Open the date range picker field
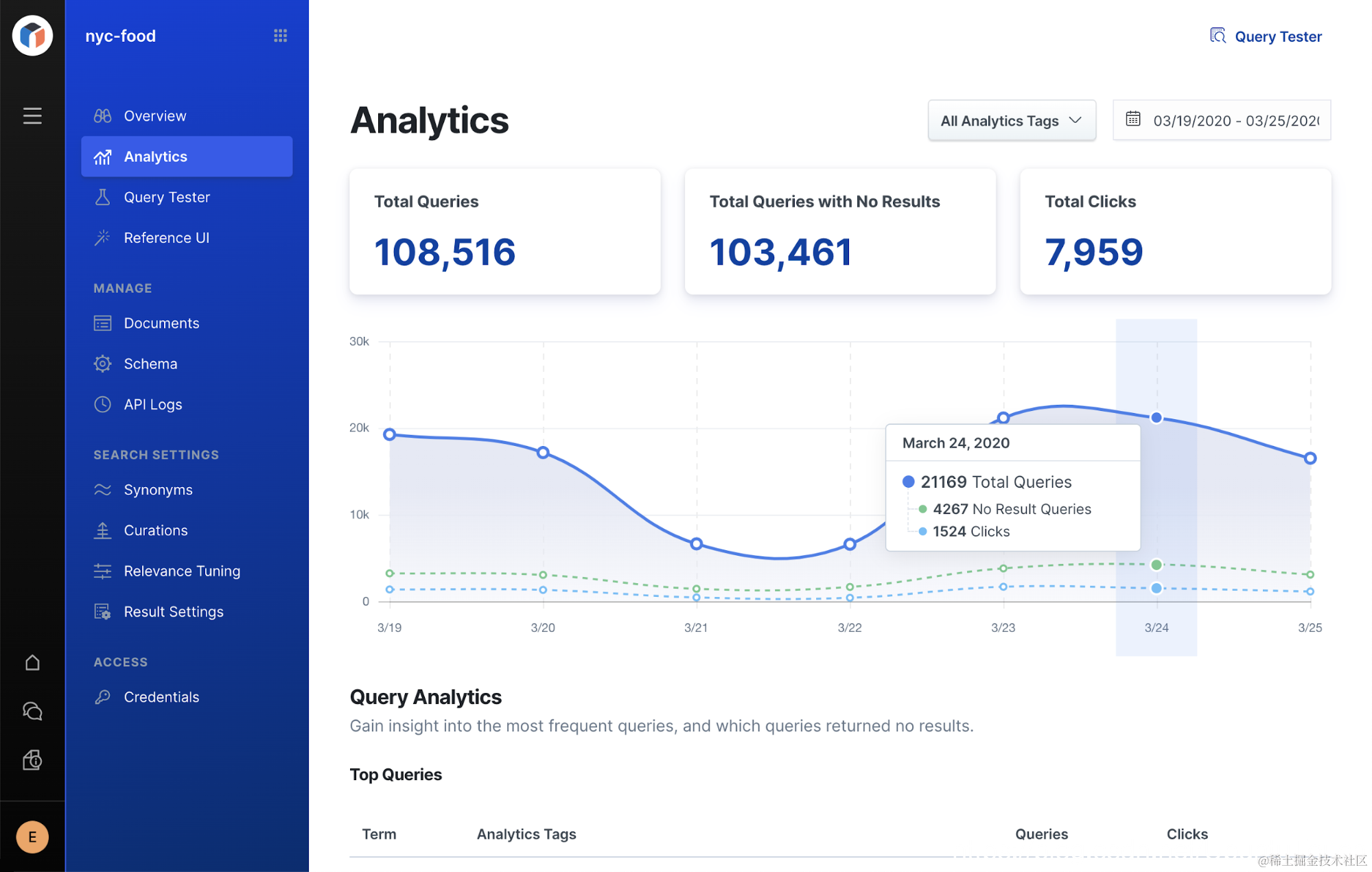1372x872 pixels. [1234, 121]
